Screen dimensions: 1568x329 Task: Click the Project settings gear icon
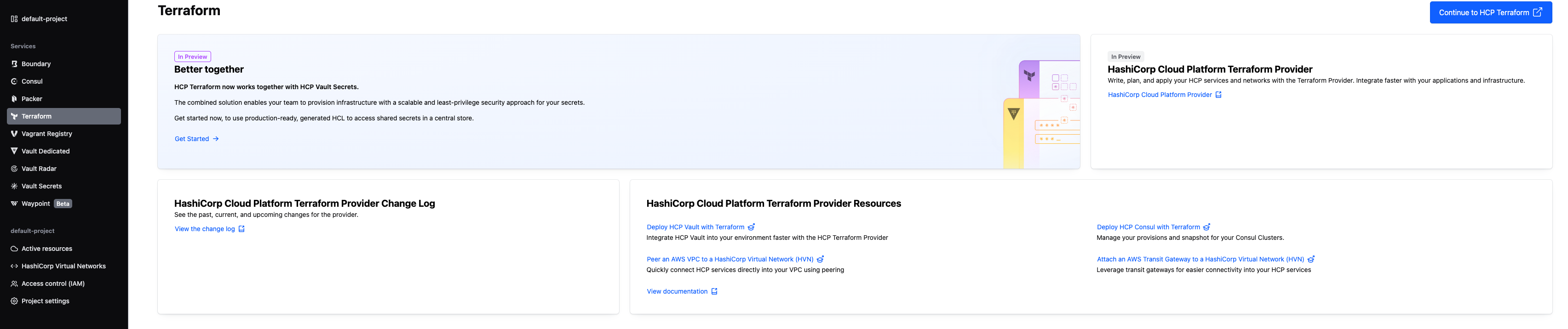point(14,301)
